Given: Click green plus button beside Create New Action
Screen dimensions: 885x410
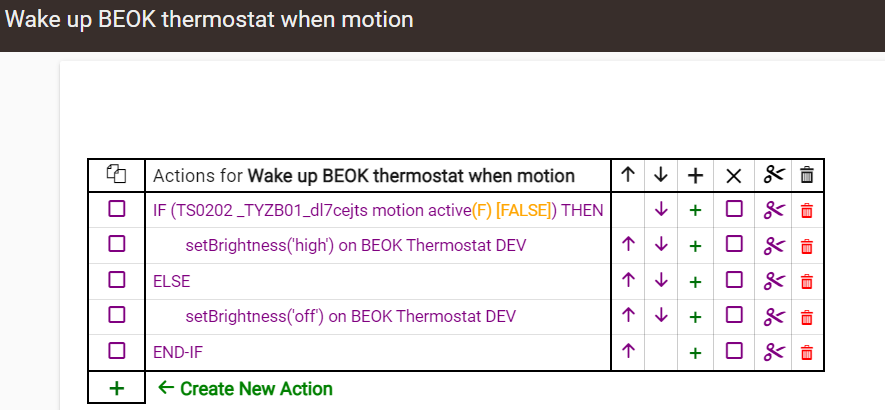Looking at the screenshot, I should [x=116, y=389].
